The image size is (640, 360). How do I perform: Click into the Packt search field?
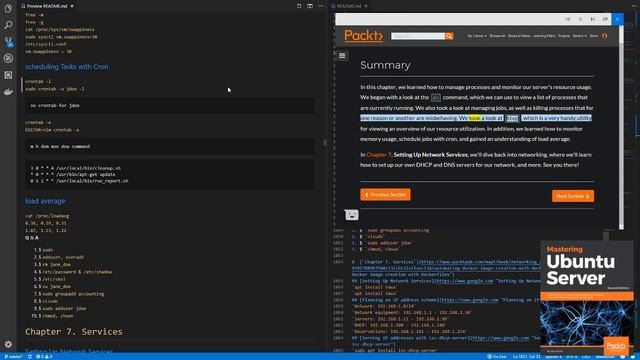(x=418, y=36)
